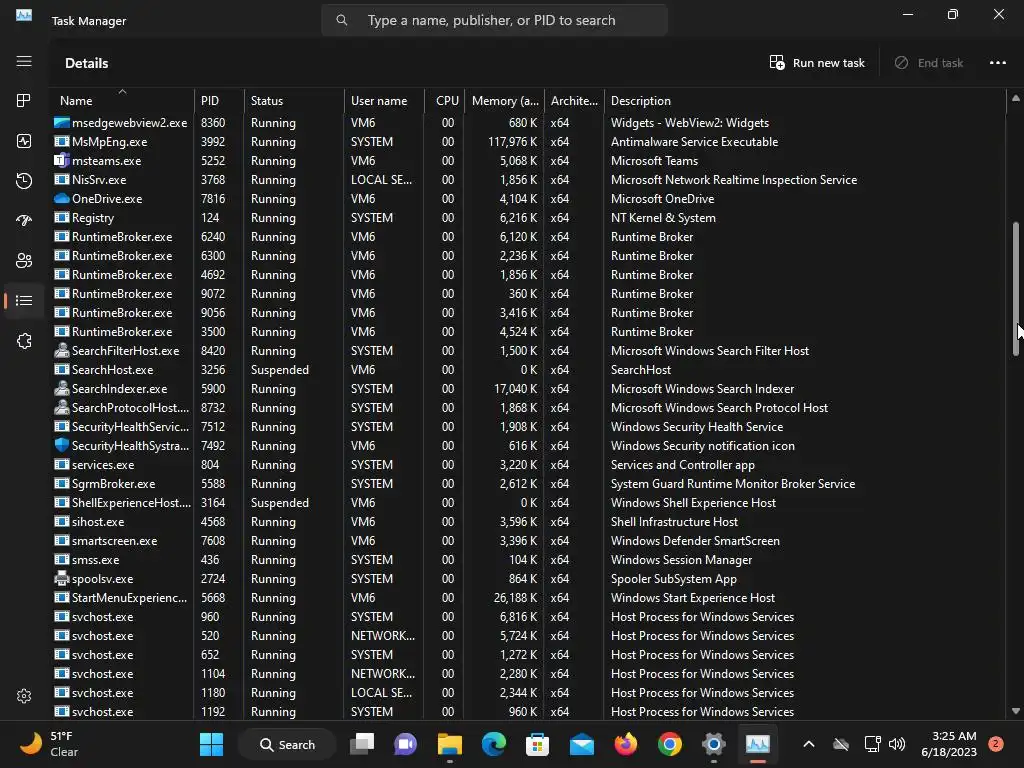Select the StartMenuExperienceHost process row
Image resolution: width=1024 pixels, height=768 pixels.
pos(528,598)
